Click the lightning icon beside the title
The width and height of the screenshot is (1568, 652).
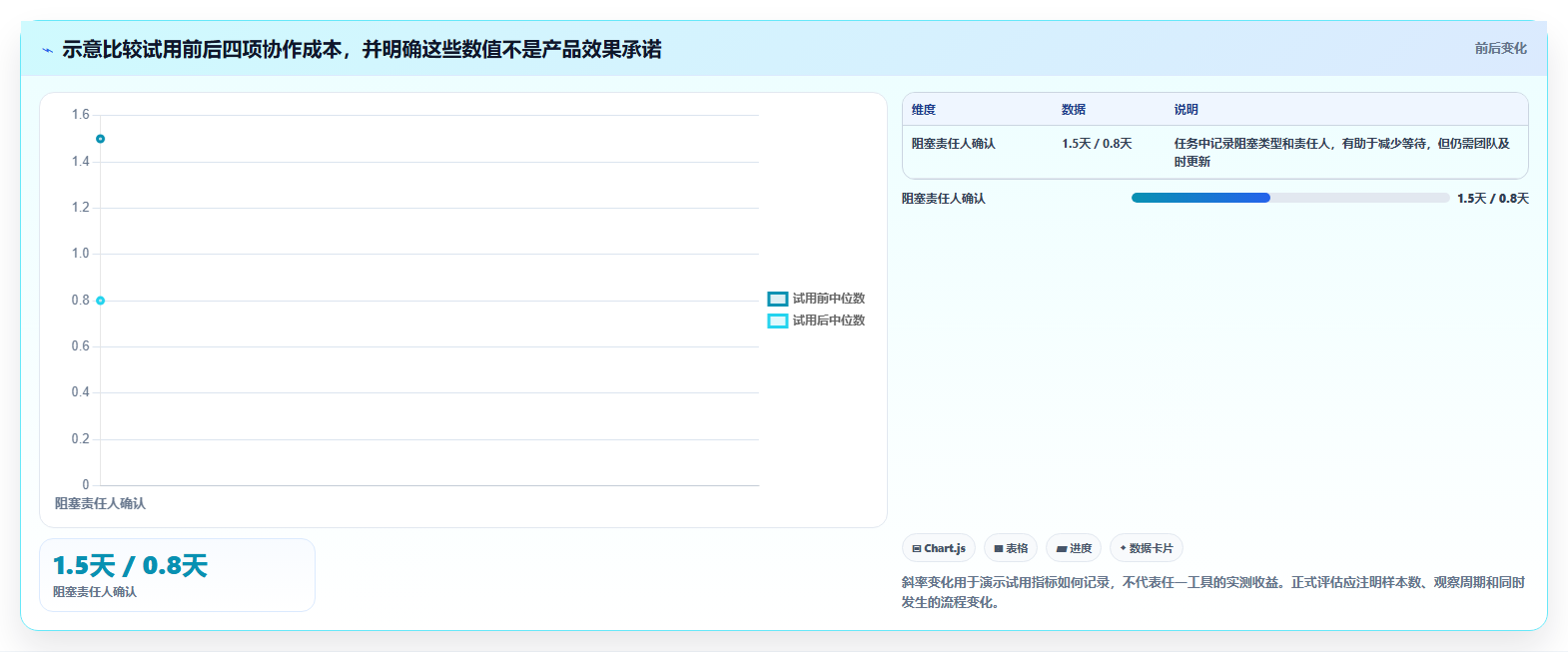48,50
